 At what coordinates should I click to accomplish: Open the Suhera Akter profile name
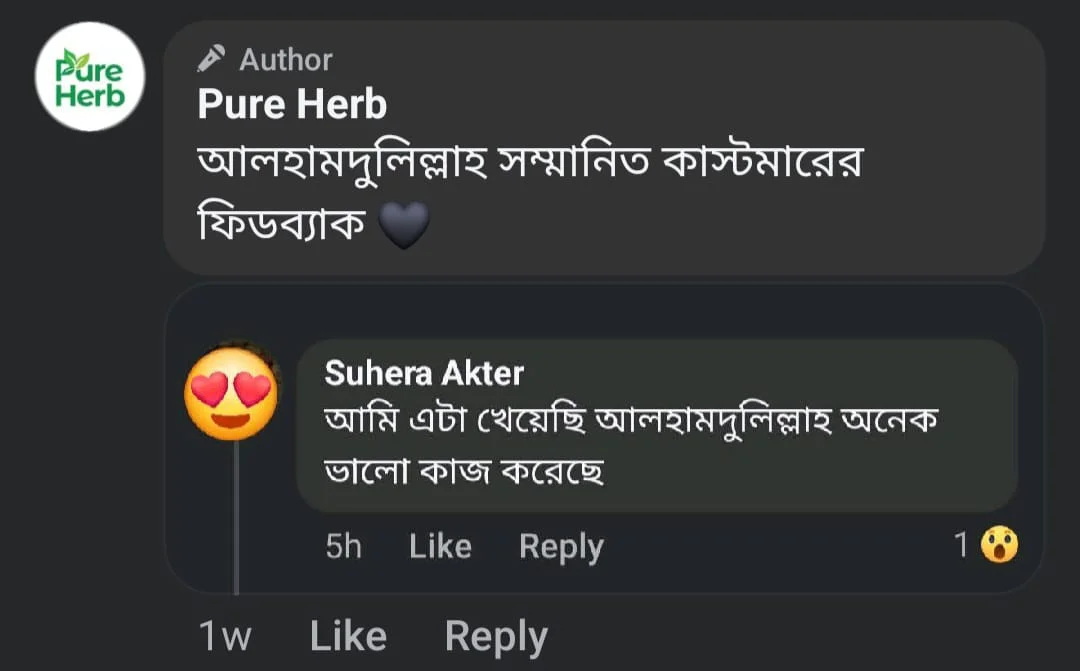(424, 374)
